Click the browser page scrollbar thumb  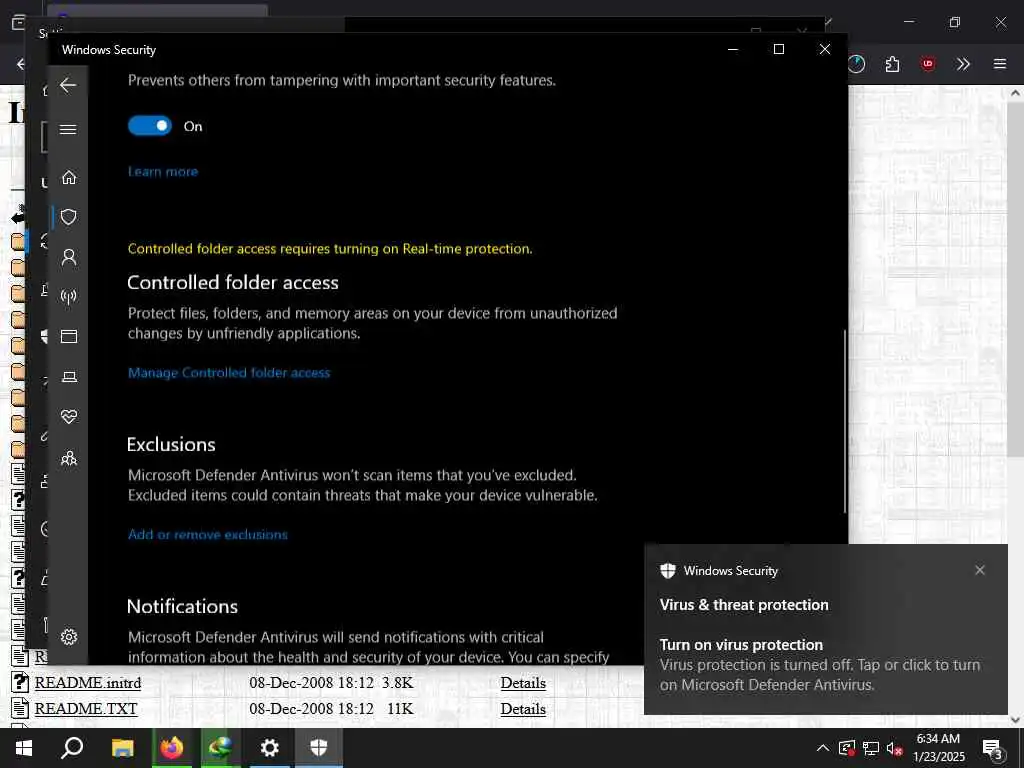(1015, 279)
